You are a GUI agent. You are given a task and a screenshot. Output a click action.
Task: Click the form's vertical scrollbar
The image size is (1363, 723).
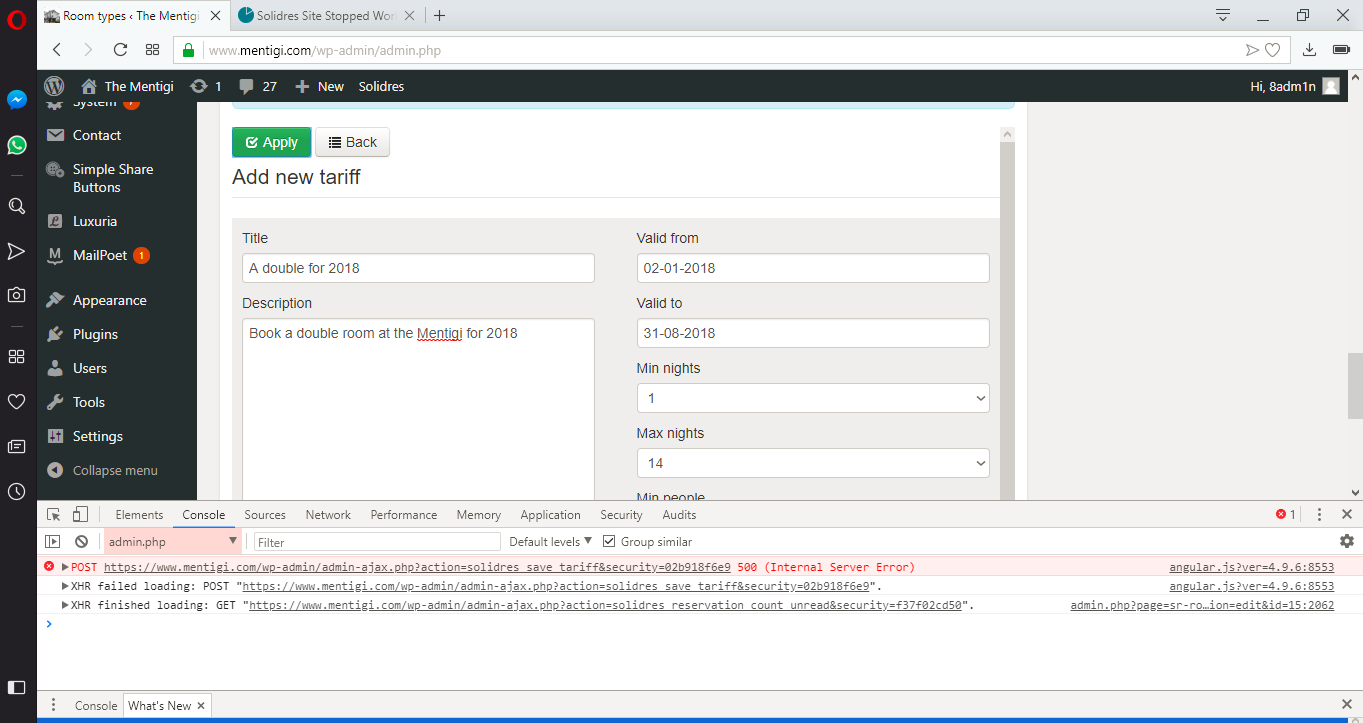[1007, 300]
